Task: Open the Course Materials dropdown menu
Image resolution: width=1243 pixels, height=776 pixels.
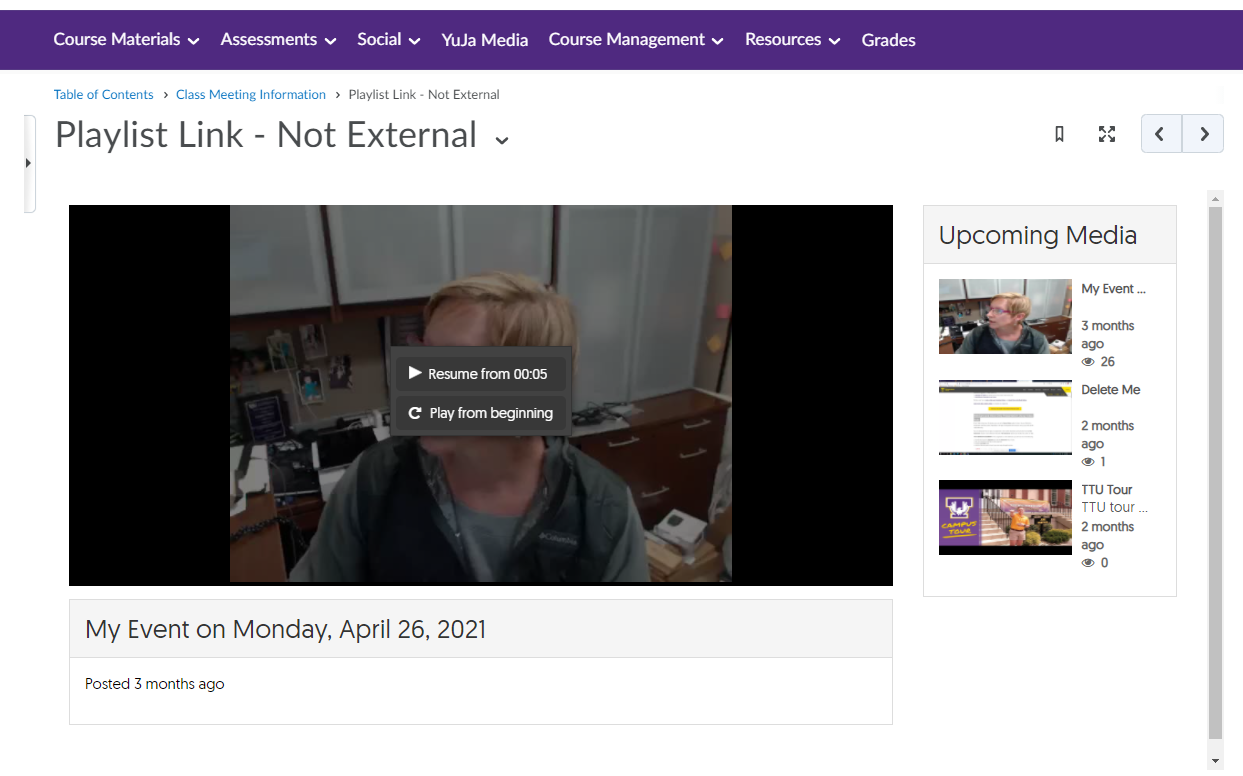Action: [x=126, y=40]
